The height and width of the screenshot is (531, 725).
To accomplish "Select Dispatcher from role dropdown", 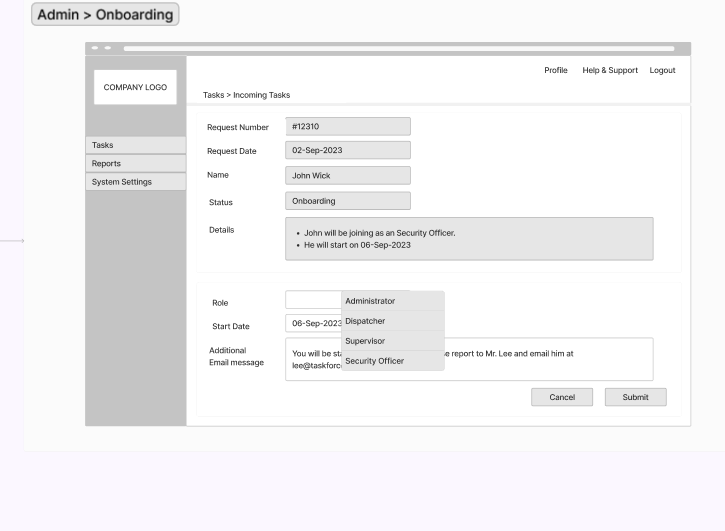I will [x=393, y=321].
